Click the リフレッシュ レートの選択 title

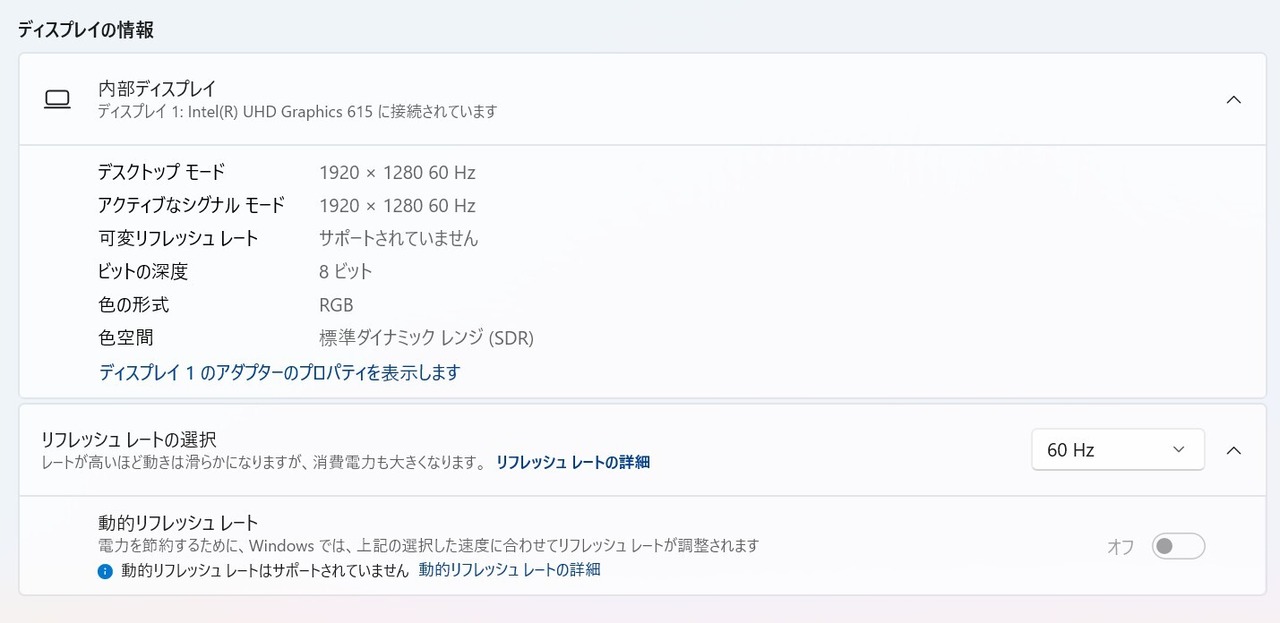point(128,439)
